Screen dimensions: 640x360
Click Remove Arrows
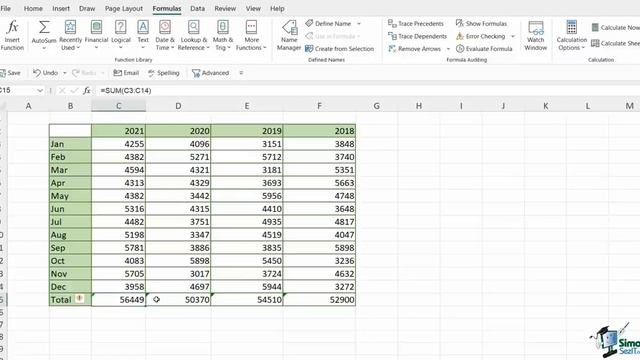pos(415,49)
